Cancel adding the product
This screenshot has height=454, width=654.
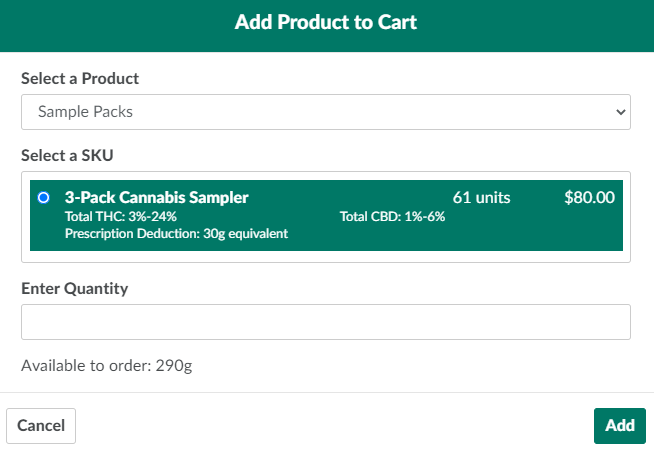tap(41, 425)
